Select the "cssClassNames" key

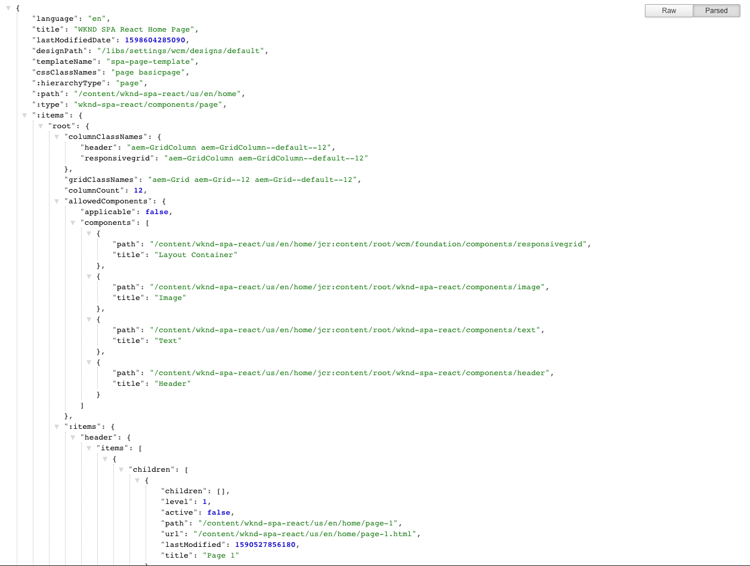pos(66,72)
